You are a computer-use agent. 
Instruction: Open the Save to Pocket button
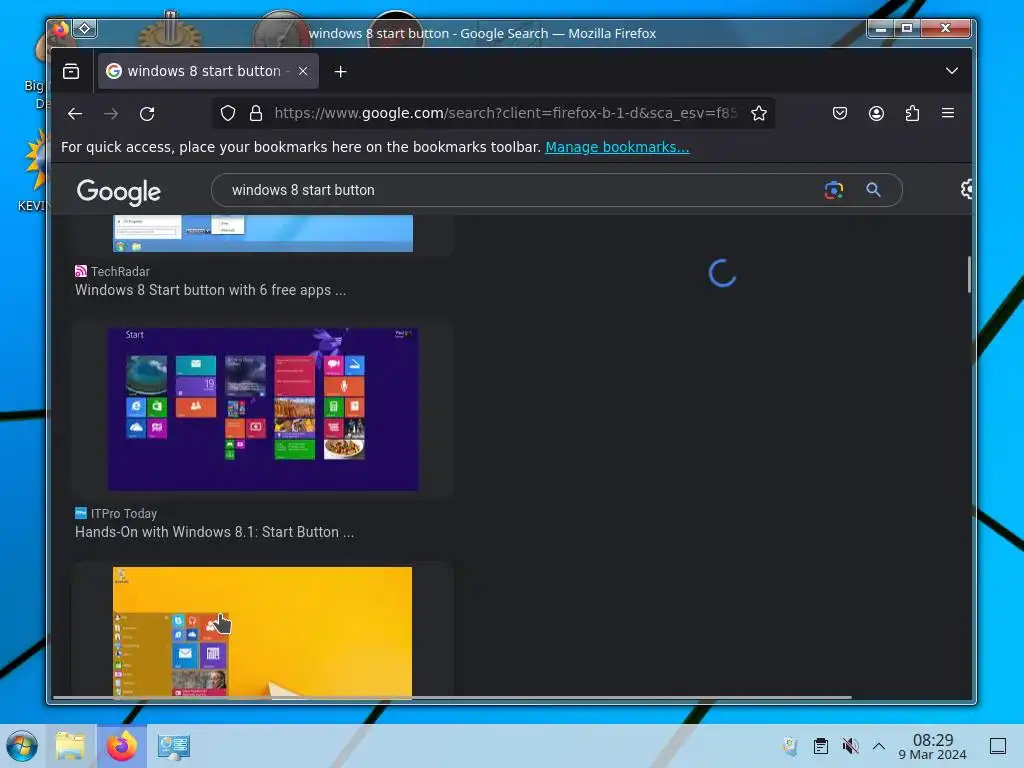840,114
